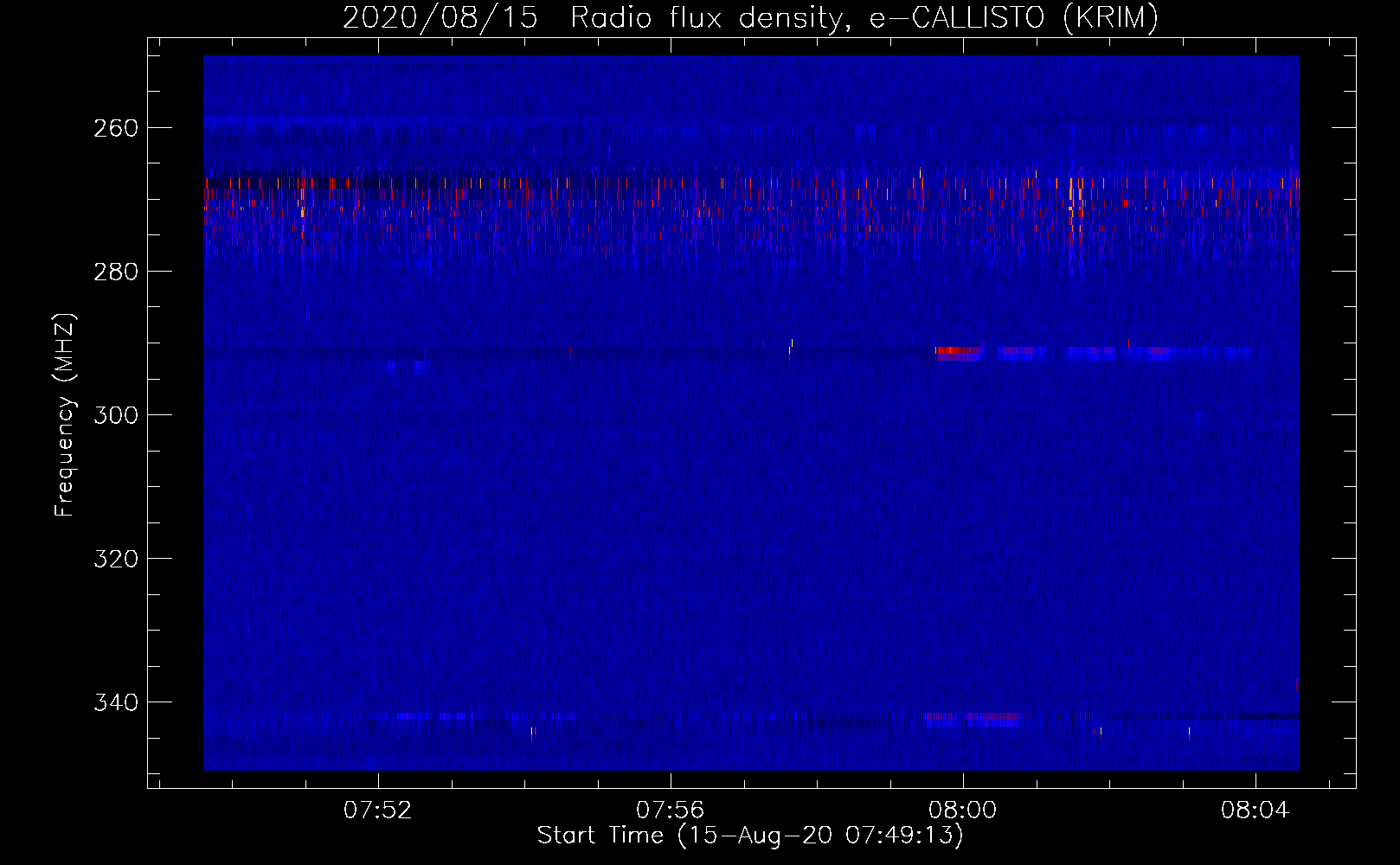Click the 07:52 time tick label
1400x865 pixels.
378,811
